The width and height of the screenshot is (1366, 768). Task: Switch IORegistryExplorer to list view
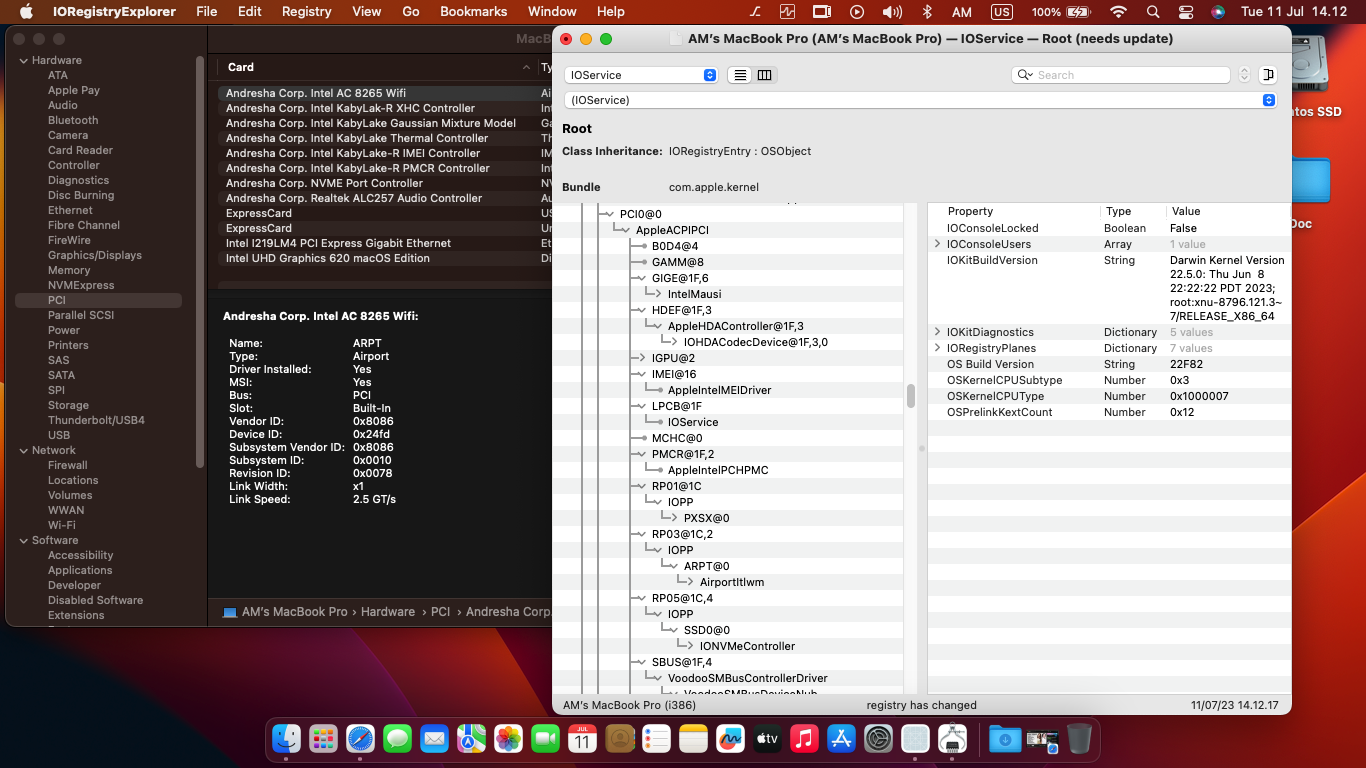(x=740, y=75)
